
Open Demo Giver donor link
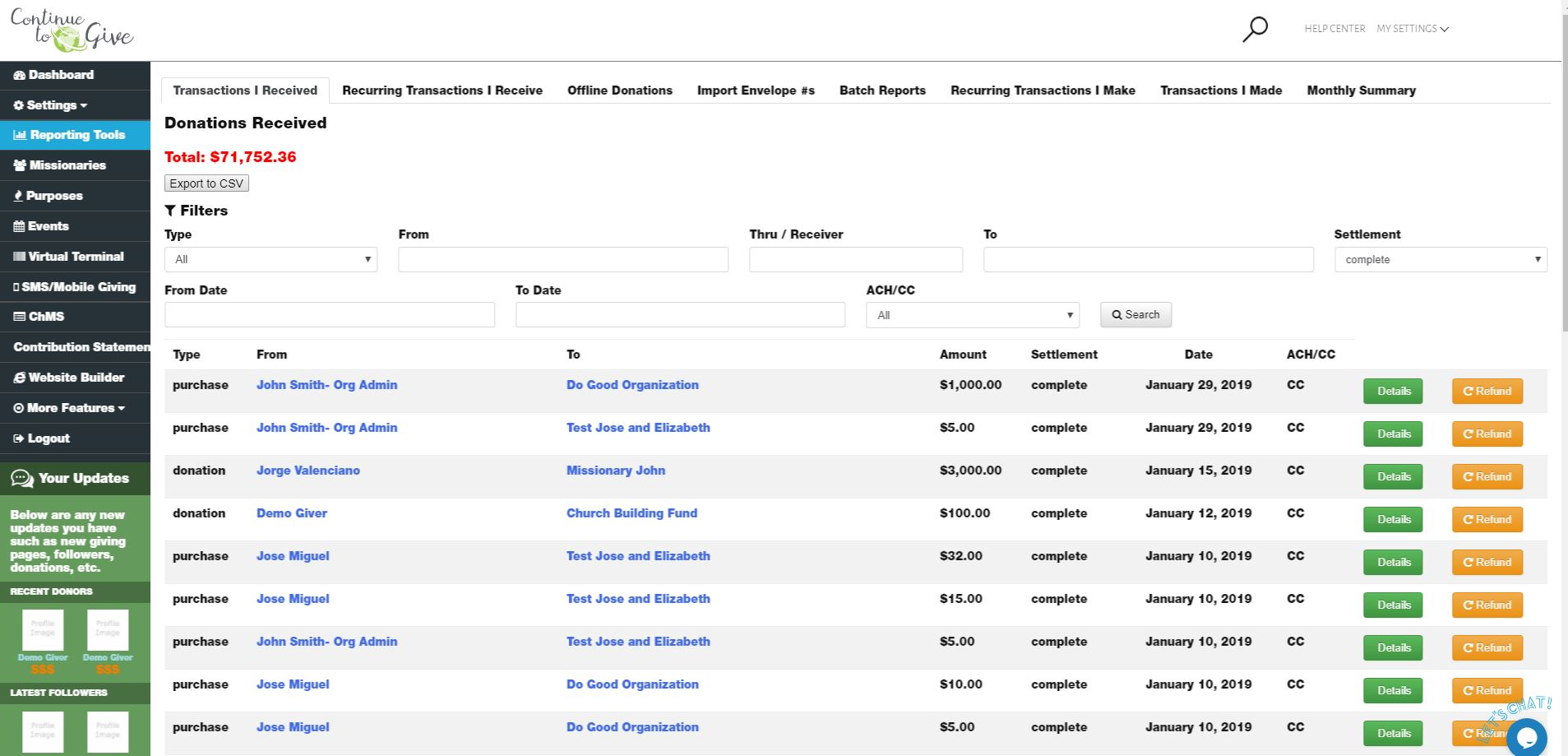tap(292, 513)
